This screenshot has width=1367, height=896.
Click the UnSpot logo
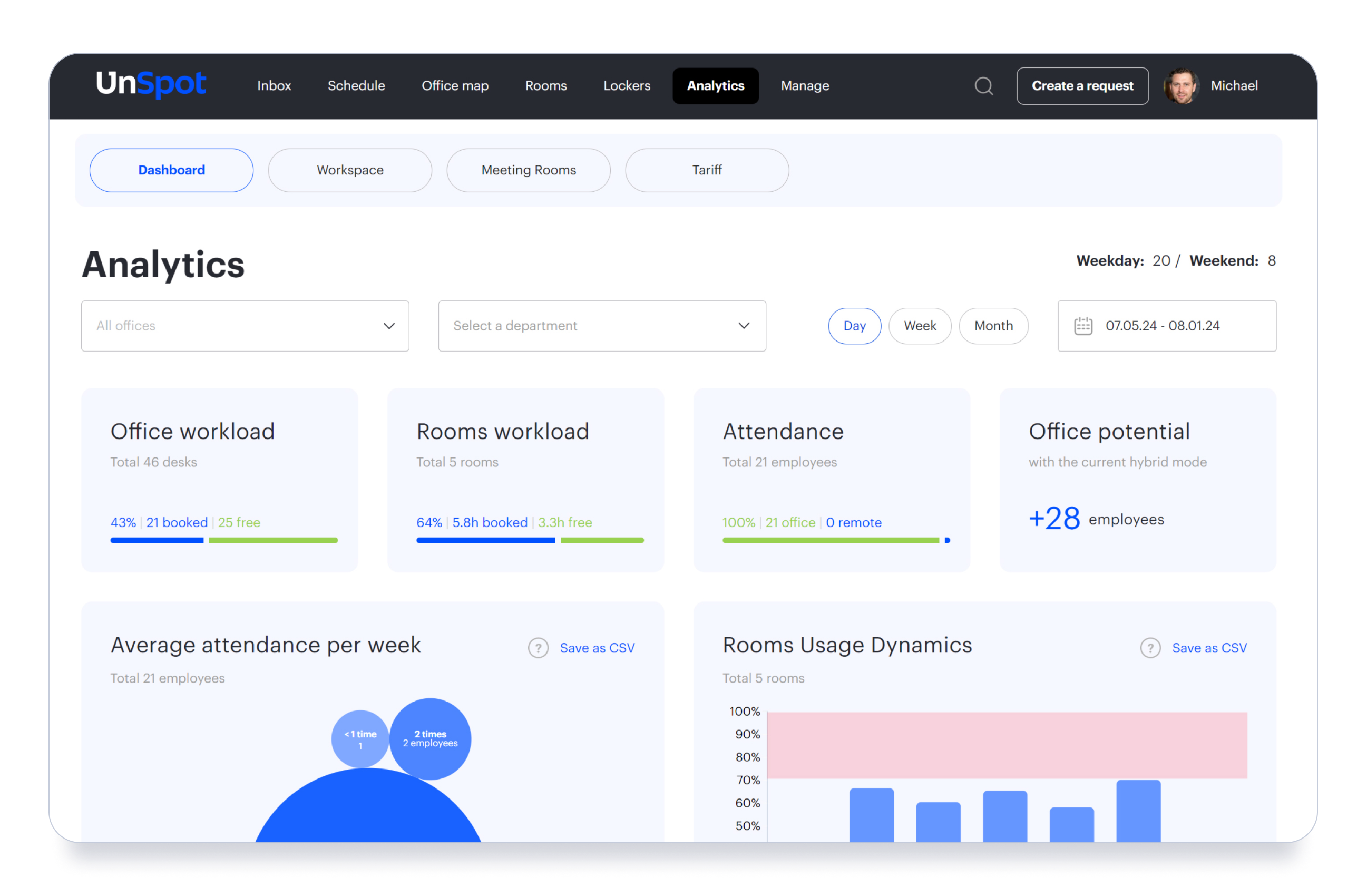pos(151,84)
